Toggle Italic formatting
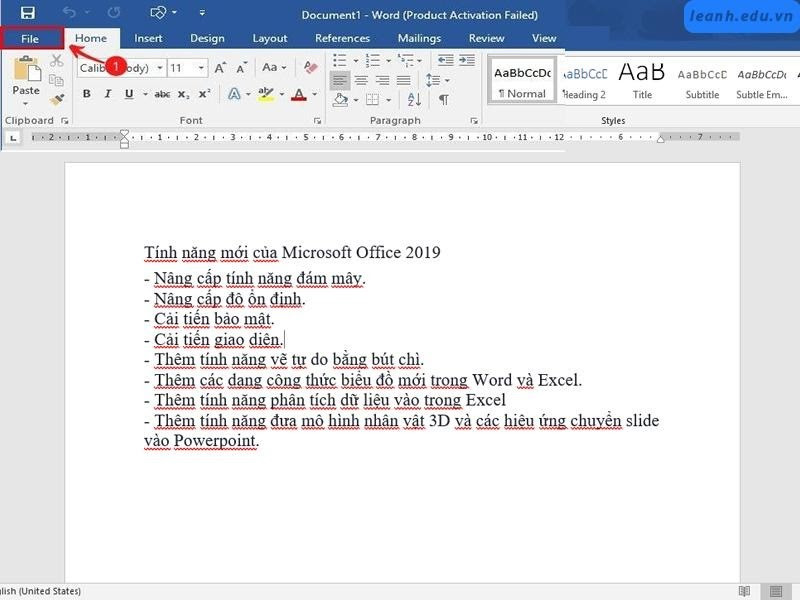The height and width of the screenshot is (600, 800). tap(108, 94)
